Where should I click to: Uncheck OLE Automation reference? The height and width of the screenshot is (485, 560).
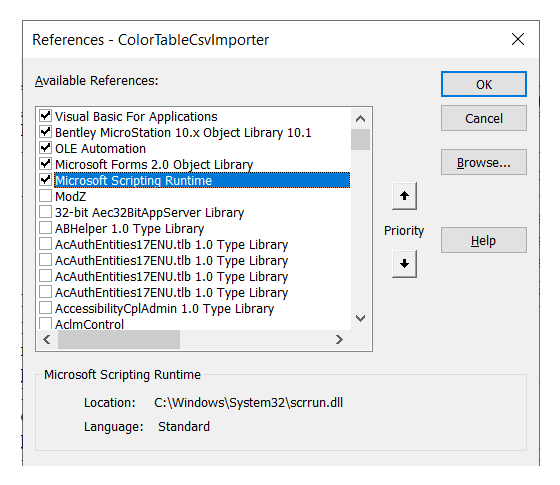pos(45,148)
